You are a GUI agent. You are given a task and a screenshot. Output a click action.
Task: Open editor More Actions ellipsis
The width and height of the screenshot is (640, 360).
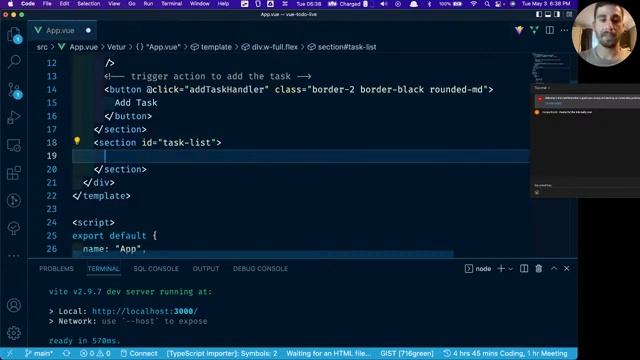(564, 30)
